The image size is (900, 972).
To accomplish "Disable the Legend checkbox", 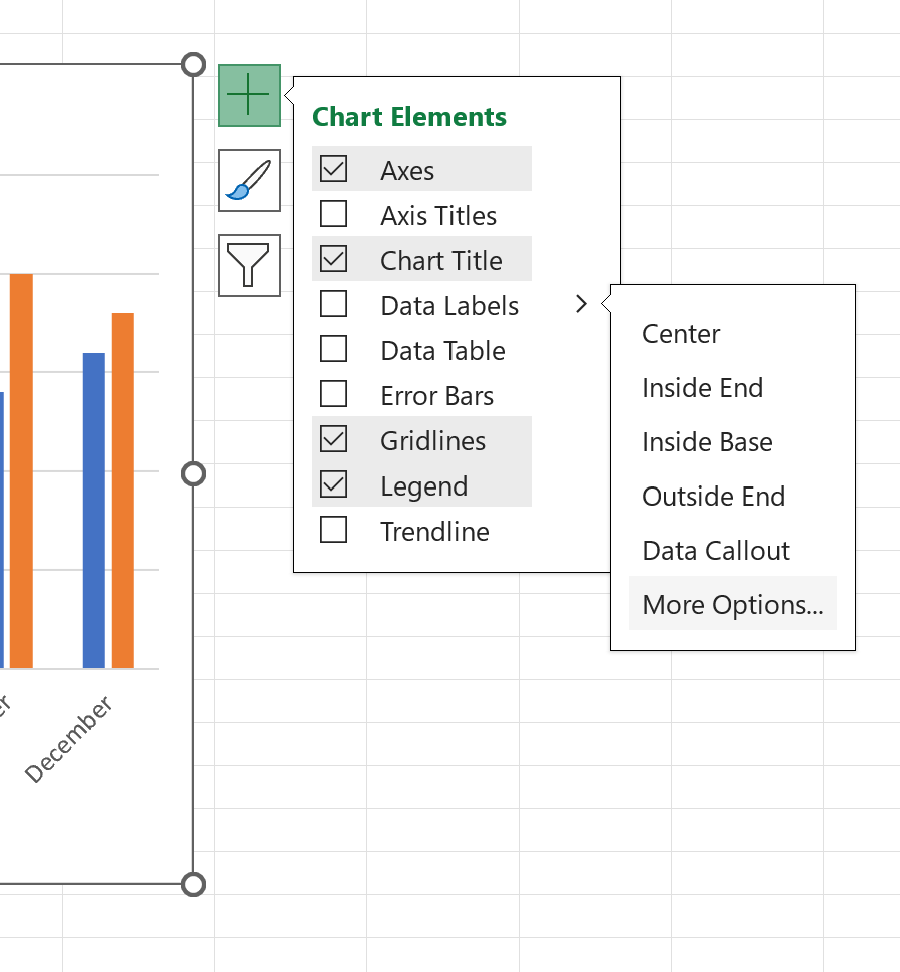I will pos(334,484).
